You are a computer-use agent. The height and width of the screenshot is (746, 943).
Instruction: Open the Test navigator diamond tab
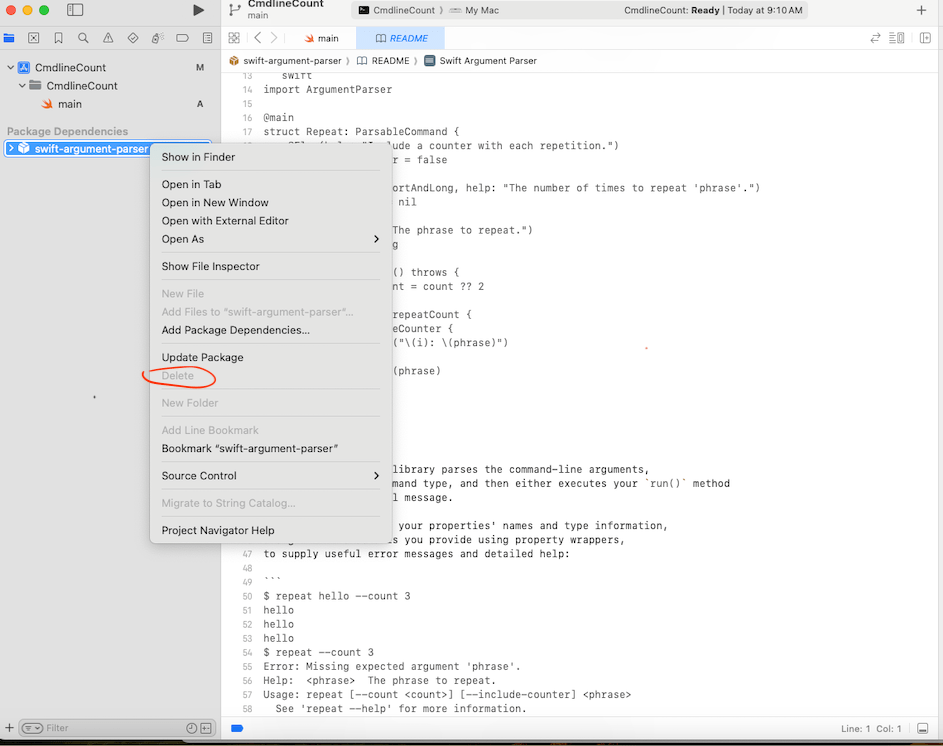point(133,38)
